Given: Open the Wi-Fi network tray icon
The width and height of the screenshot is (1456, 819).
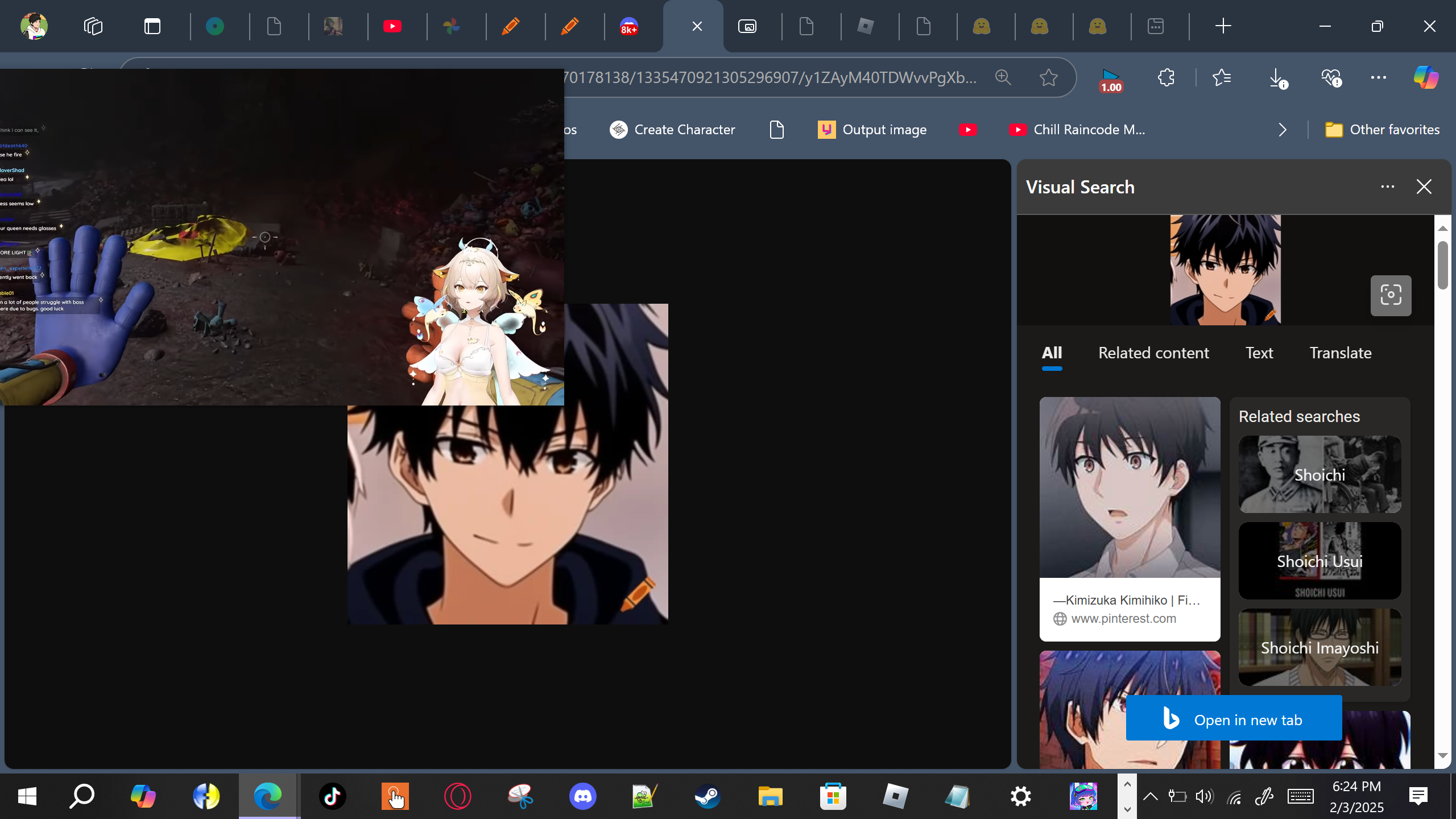Looking at the screenshot, I should pyautogui.click(x=1234, y=796).
